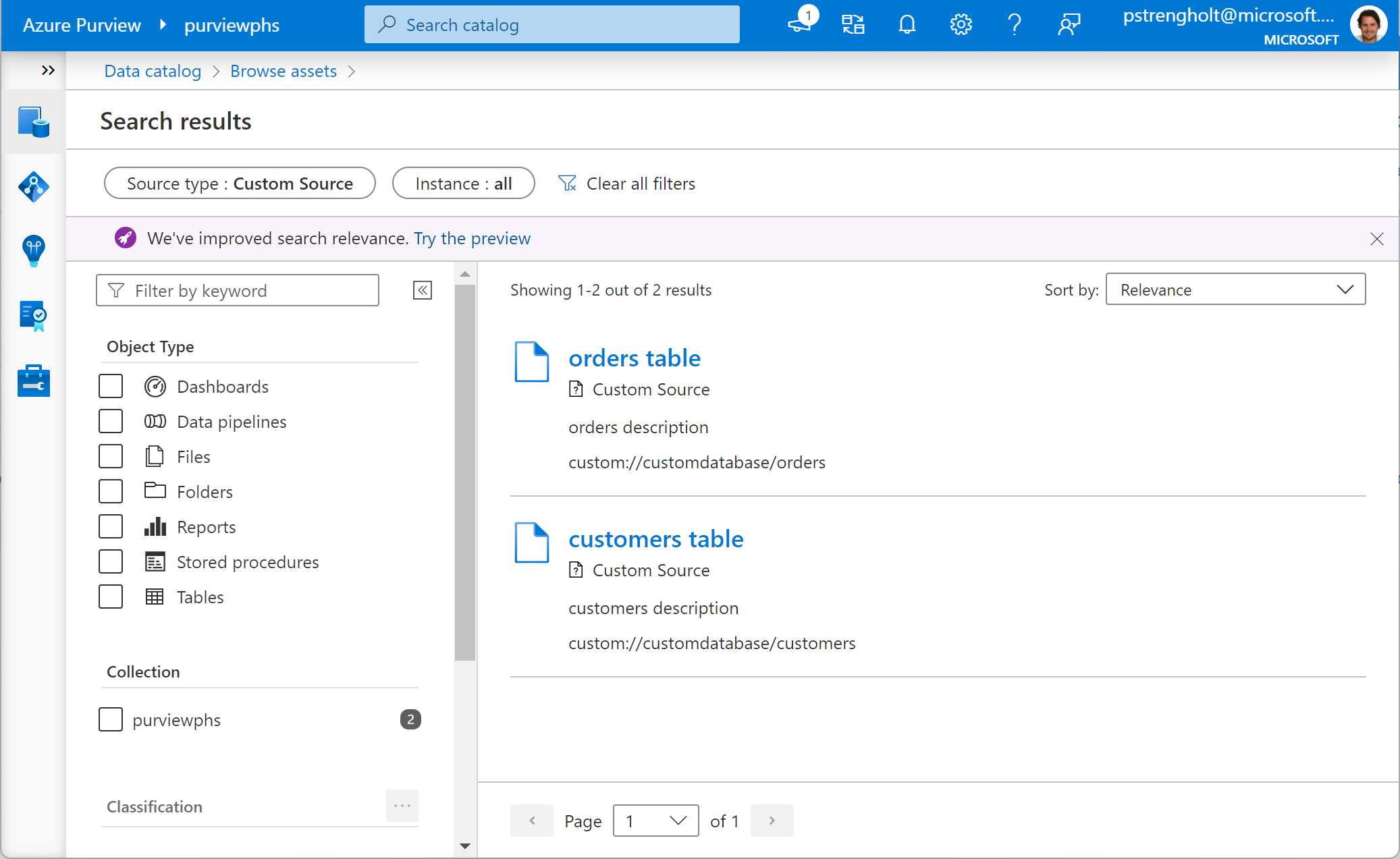The image size is (1400, 859).
Task: Click the Tables grid icon
Action: coord(155,597)
